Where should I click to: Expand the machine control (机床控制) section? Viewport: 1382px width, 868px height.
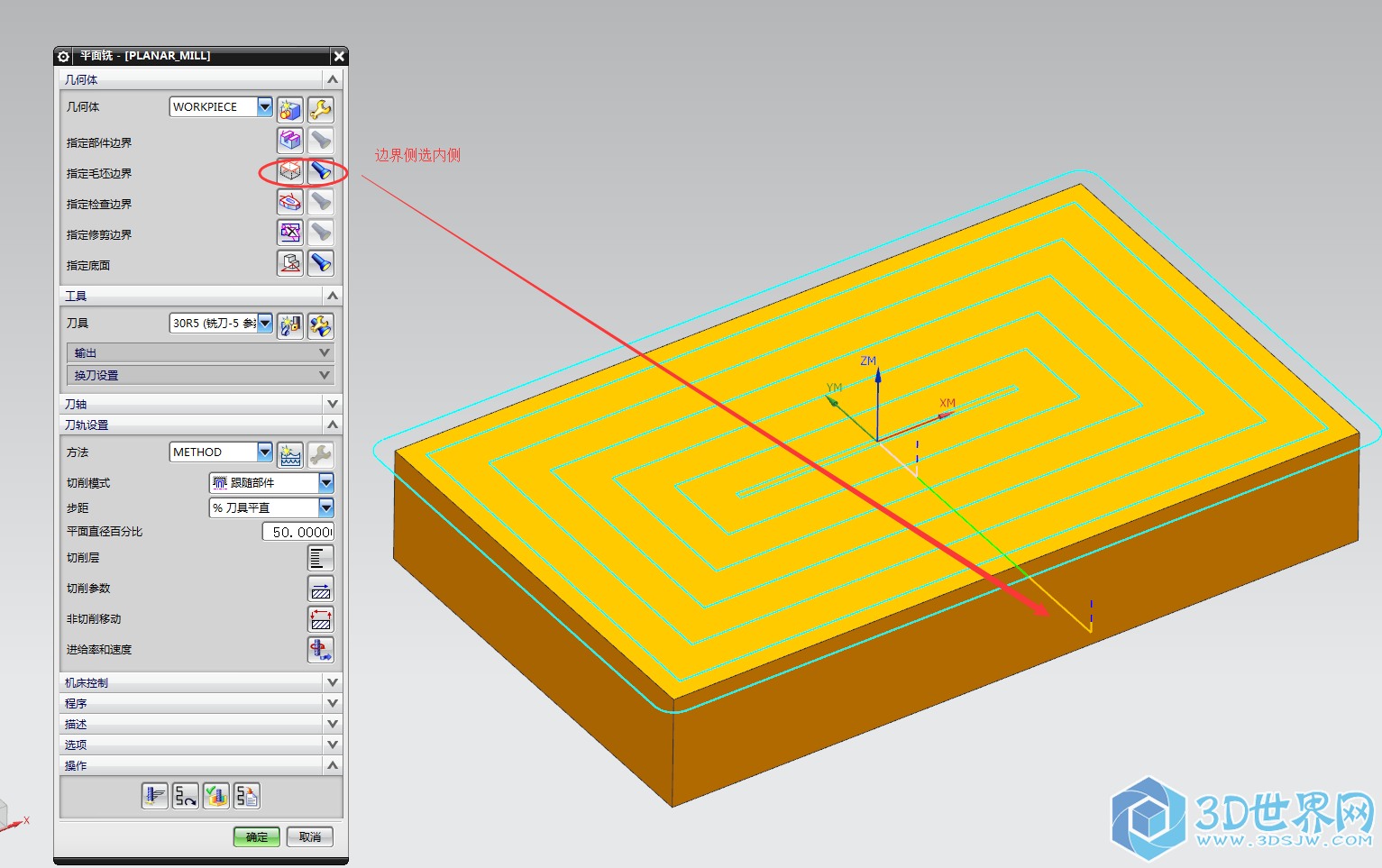point(332,682)
